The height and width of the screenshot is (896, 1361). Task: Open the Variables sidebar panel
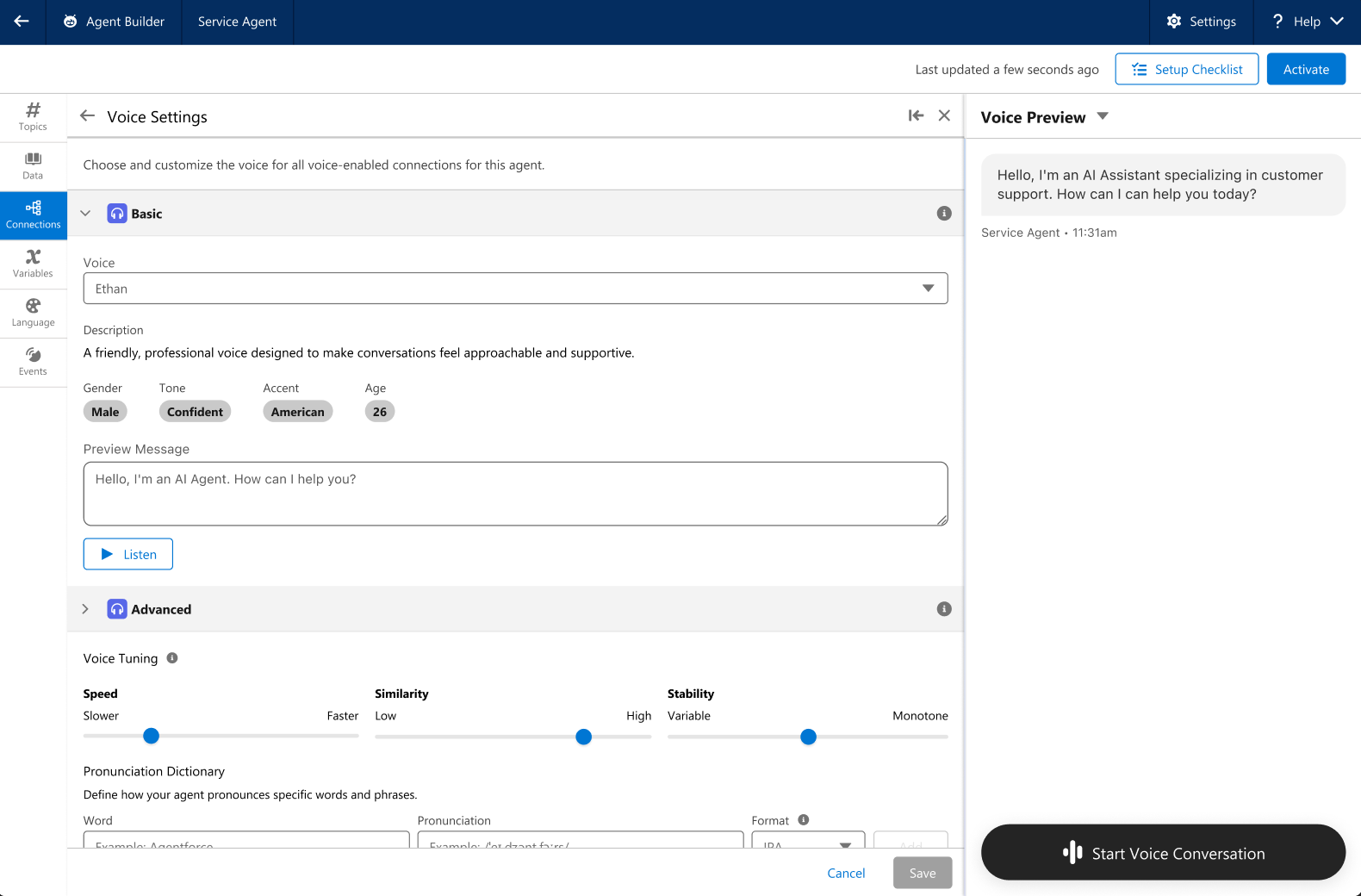(x=33, y=264)
